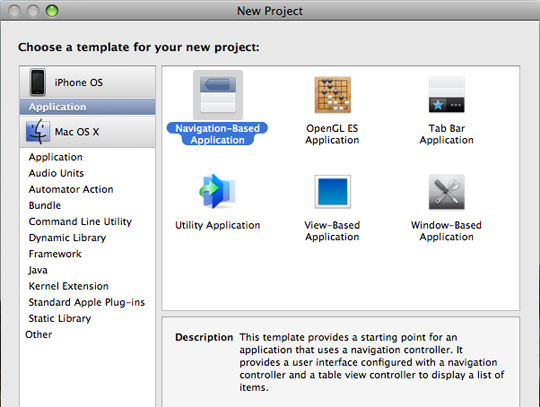This screenshot has width=540, height=407.
Task: Click the Mac OS X Finder icon
Action: pyautogui.click(x=38, y=132)
